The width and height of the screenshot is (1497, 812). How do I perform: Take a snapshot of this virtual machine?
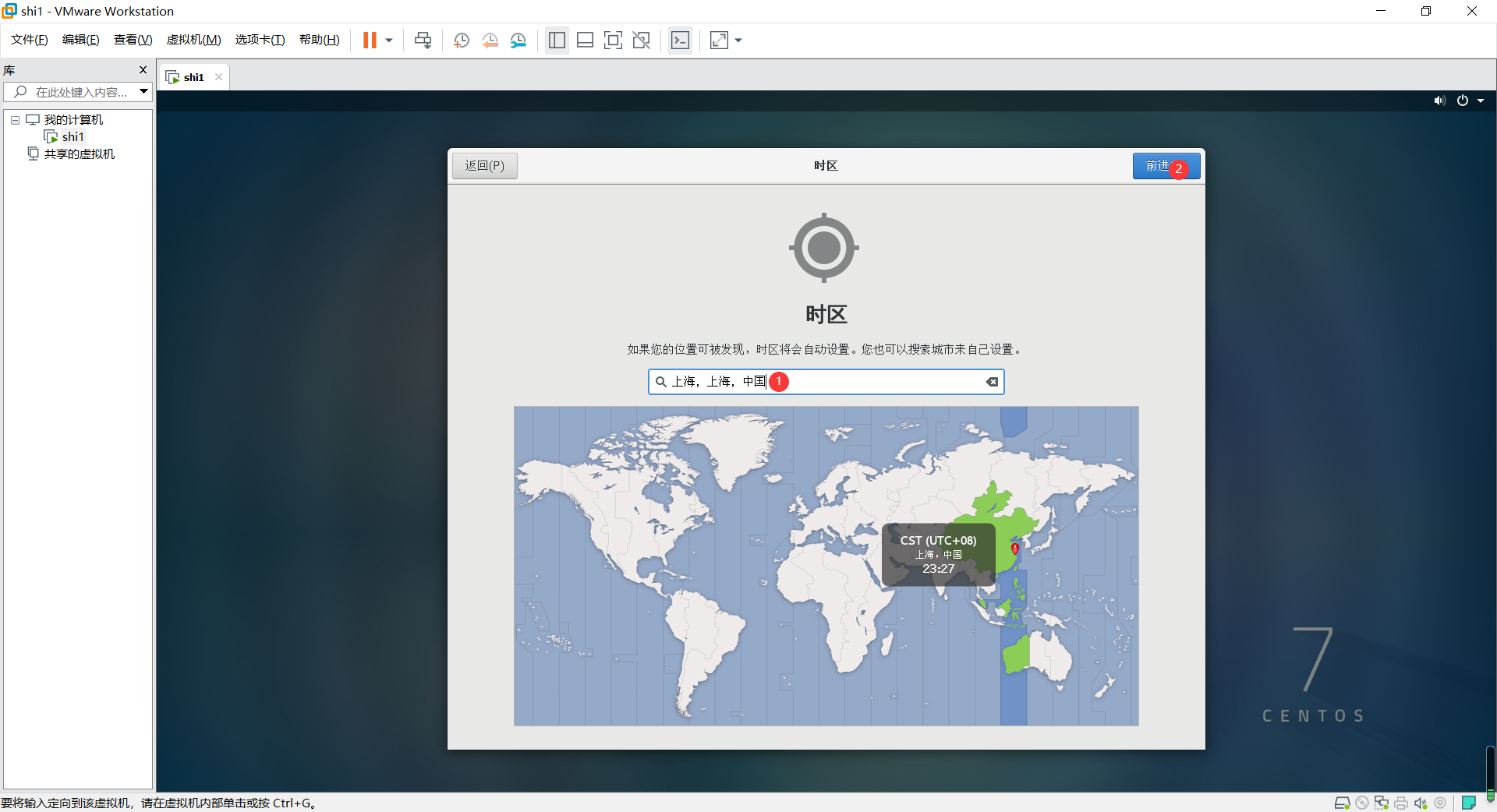click(462, 40)
